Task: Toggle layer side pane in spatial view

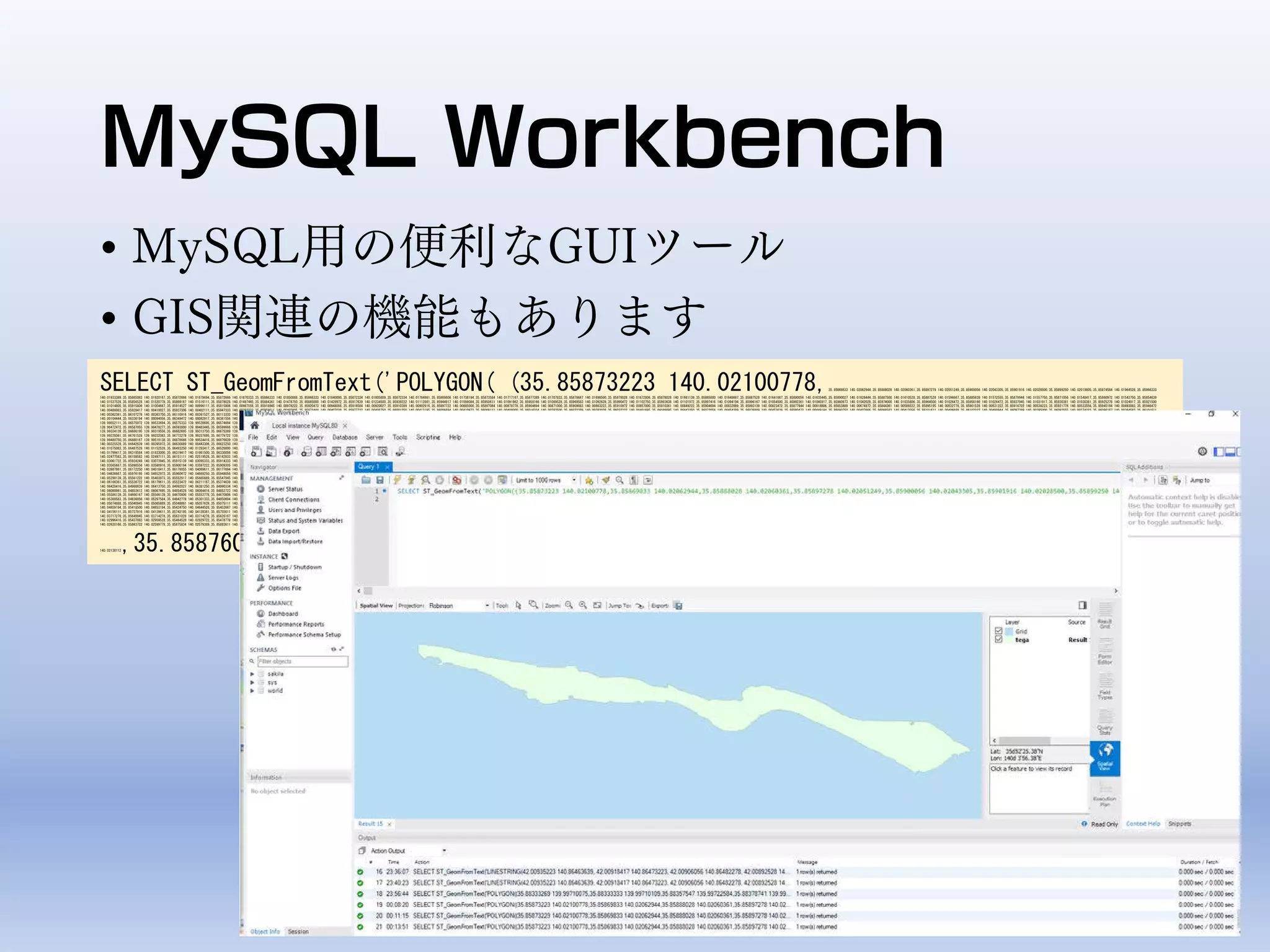Action: click(x=1082, y=605)
